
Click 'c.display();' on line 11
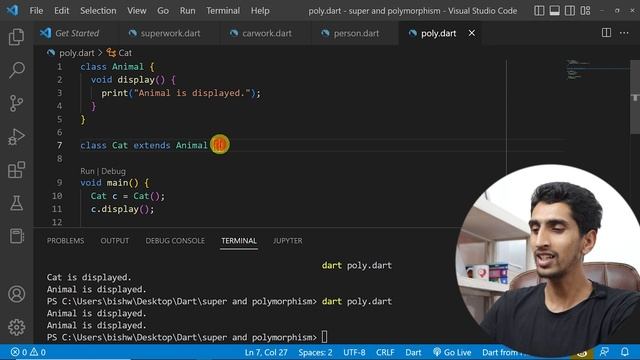[122, 209]
